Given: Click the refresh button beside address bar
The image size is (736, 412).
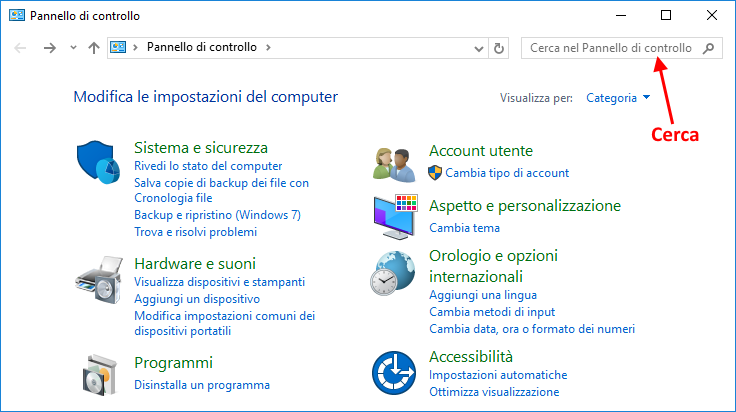Looking at the screenshot, I should pos(498,48).
